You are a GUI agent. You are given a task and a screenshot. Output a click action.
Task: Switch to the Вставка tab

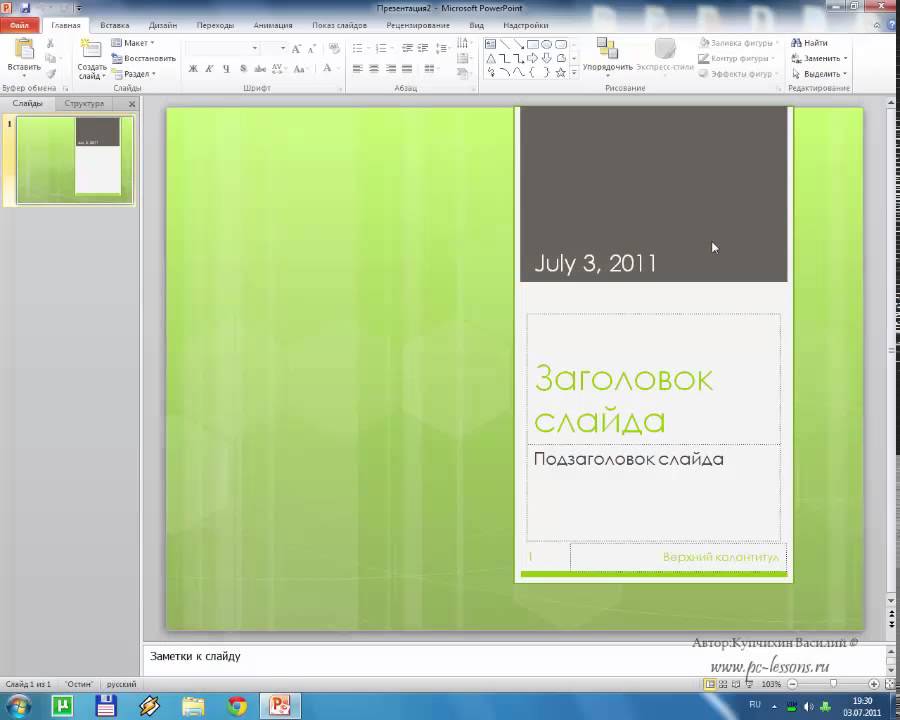pyautogui.click(x=114, y=25)
